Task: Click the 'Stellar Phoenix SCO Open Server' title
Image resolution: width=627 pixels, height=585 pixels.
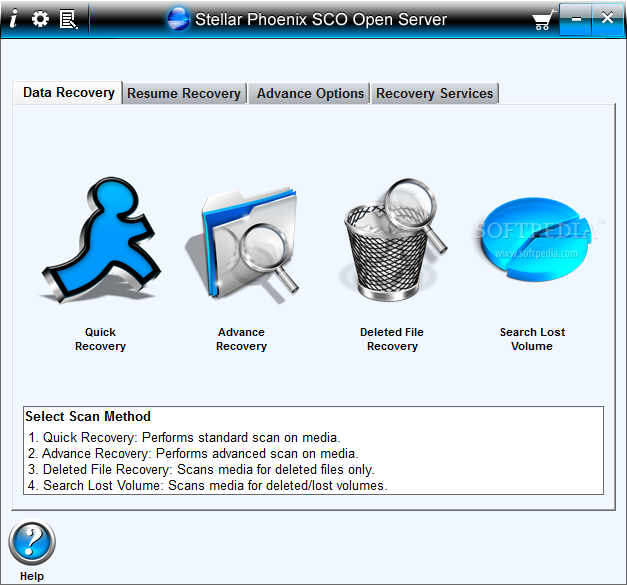Action: [321, 20]
